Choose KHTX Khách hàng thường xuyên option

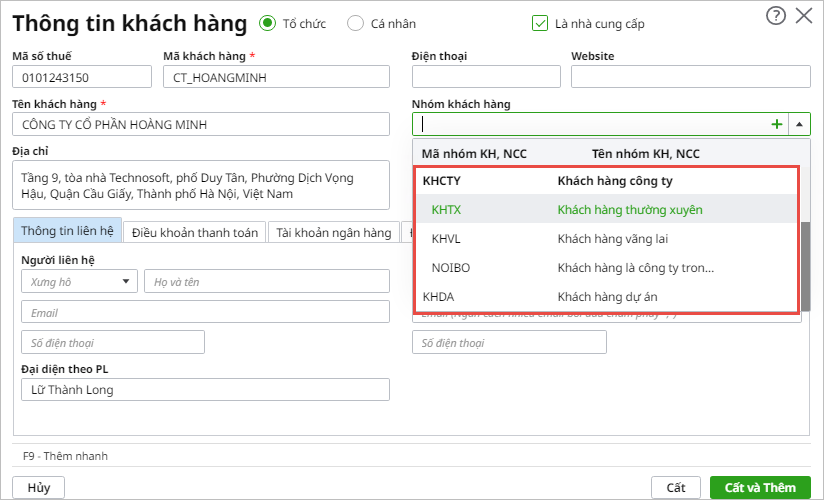[x=606, y=210]
